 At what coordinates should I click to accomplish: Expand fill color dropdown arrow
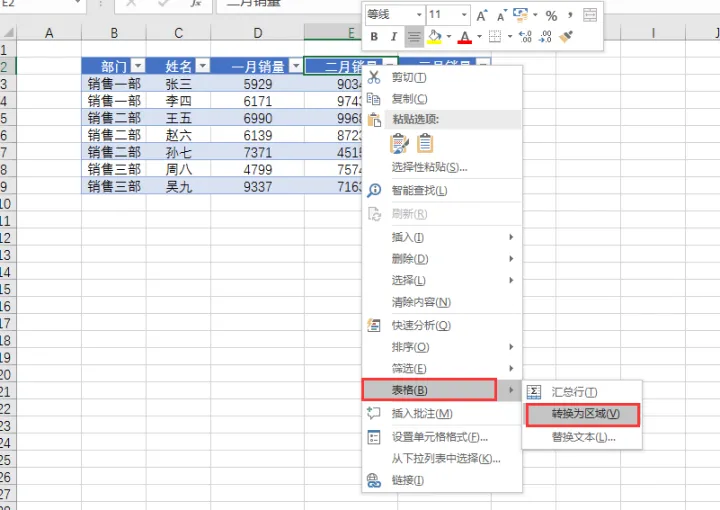(449, 36)
